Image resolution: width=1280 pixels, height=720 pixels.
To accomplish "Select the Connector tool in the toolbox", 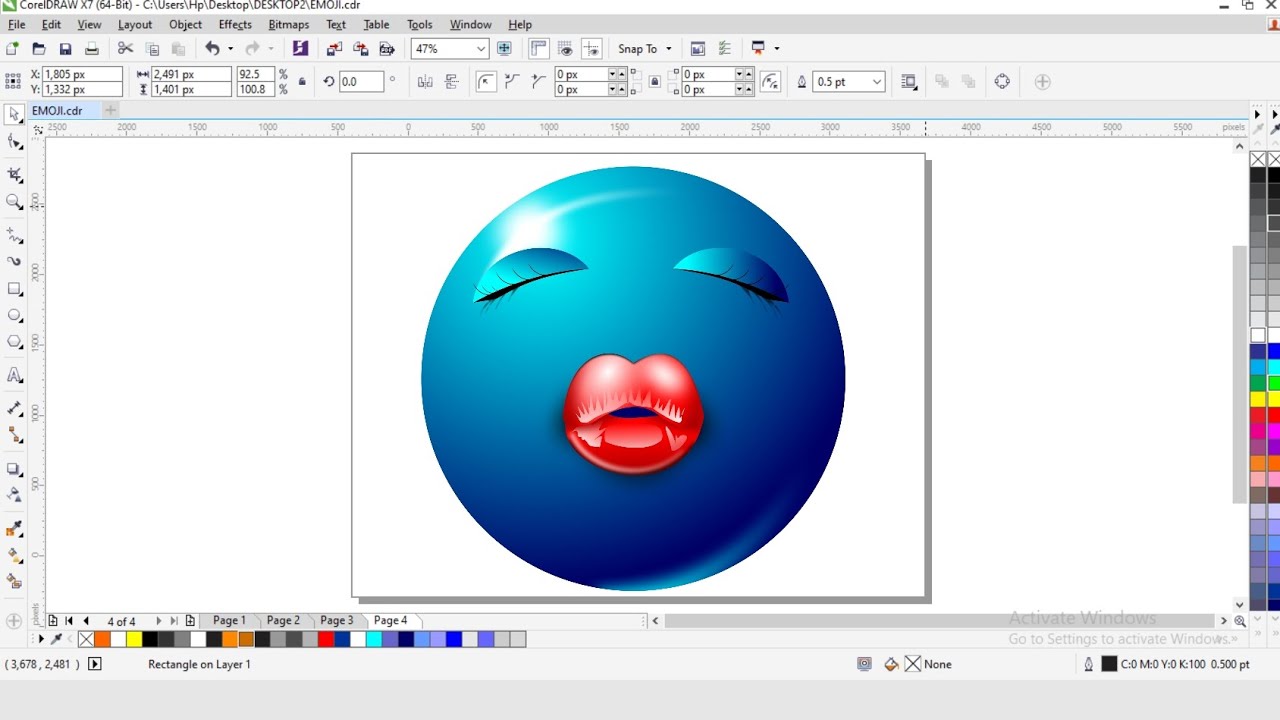I will tap(14, 435).
